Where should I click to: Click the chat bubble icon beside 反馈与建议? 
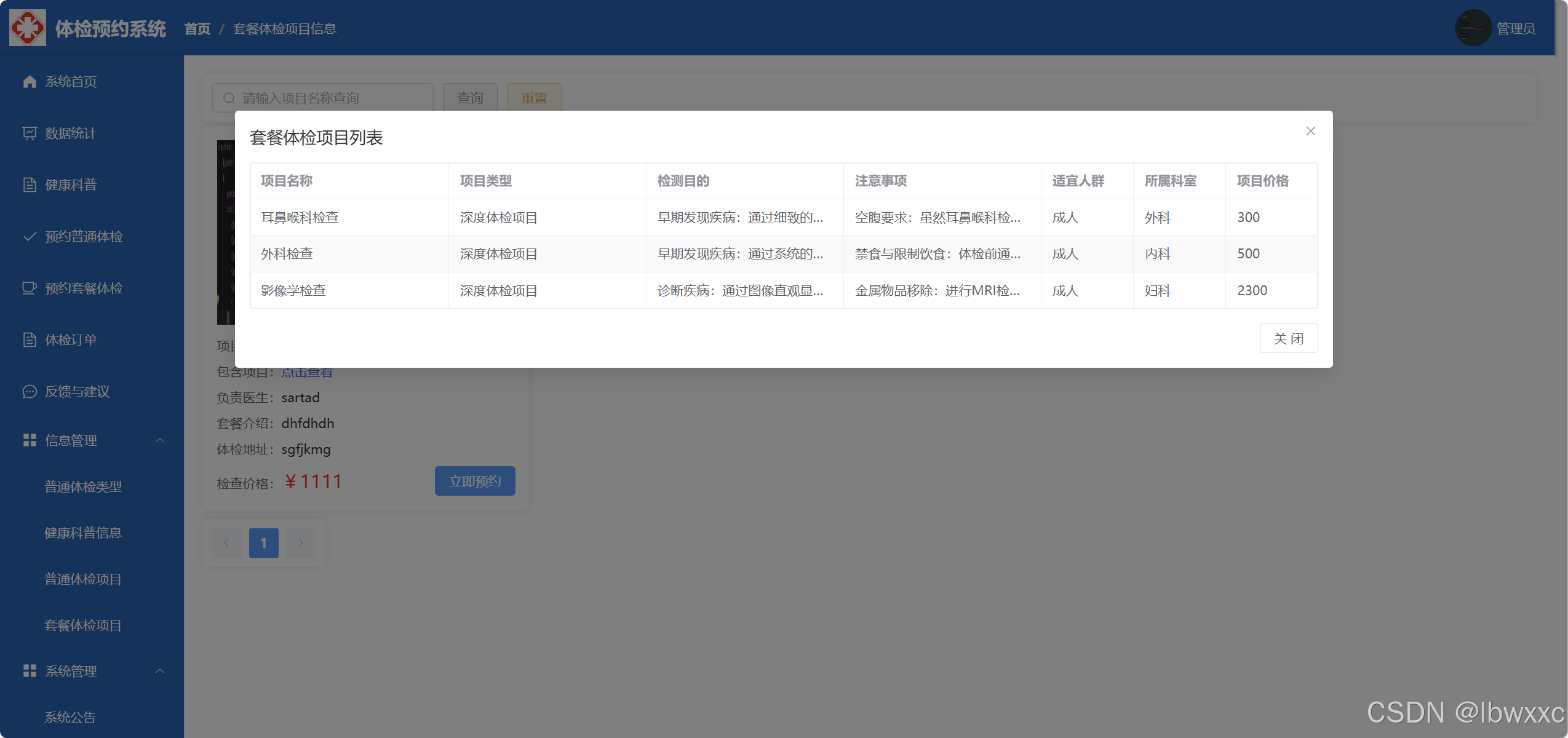click(x=30, y=392)
